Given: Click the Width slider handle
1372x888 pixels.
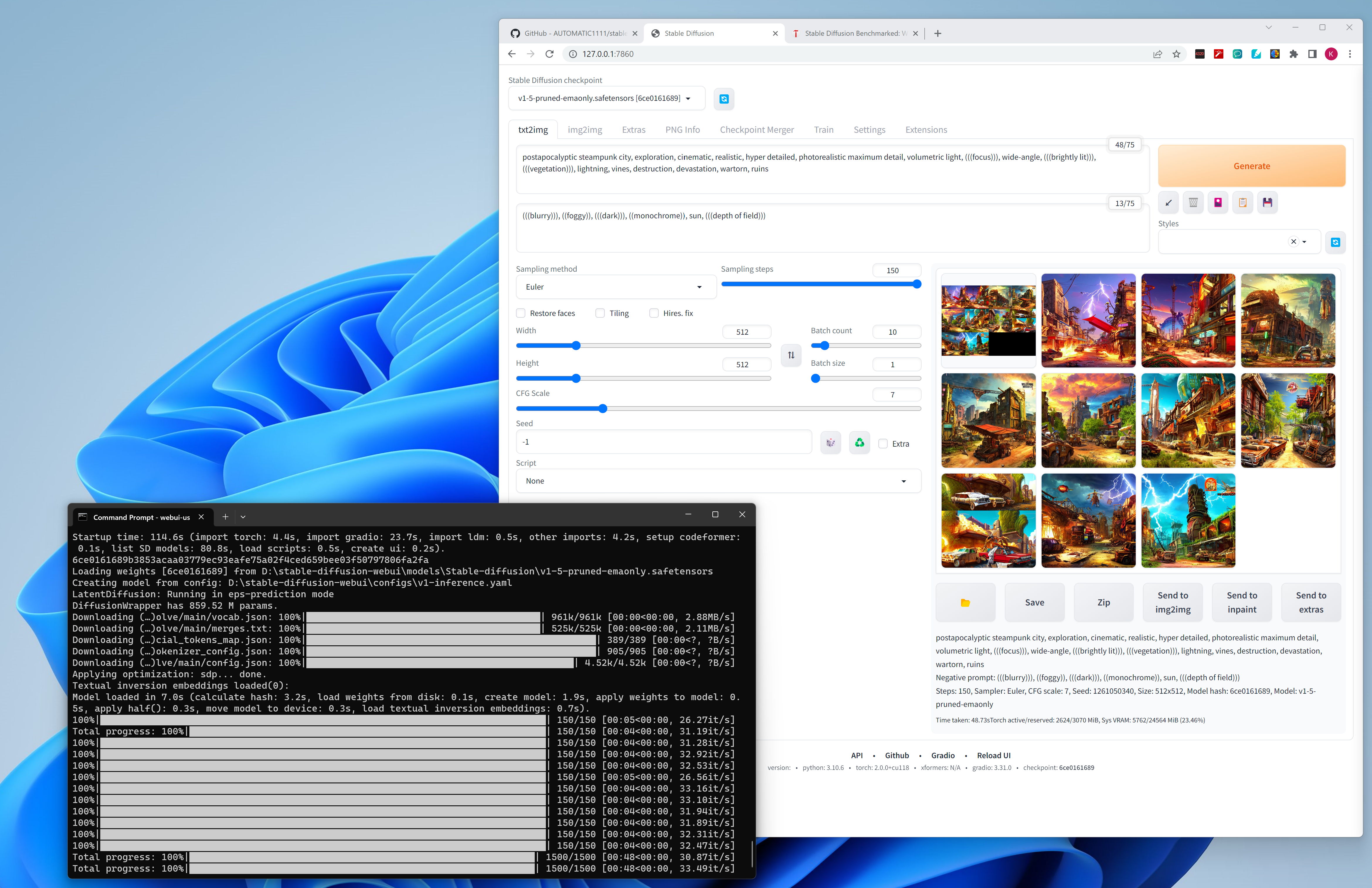Looking at the screenshot, I should pyautogui.click(x=576, y=346).
